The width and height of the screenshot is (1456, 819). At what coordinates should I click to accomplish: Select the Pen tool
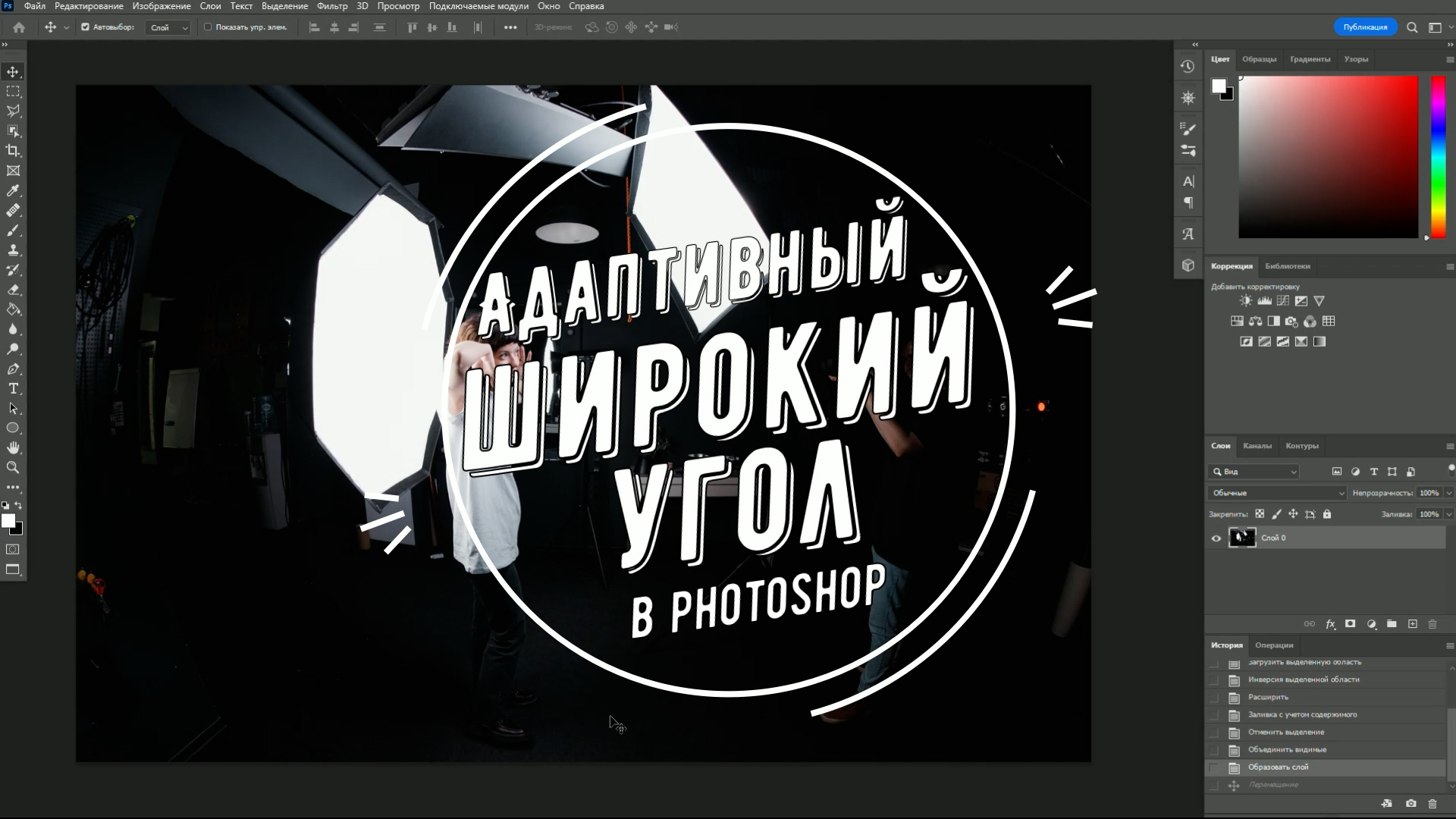[x=13, y=369]
